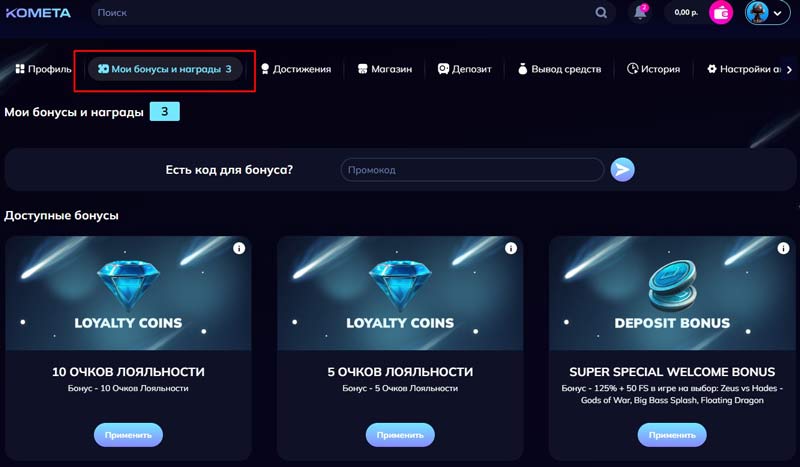The height and width of the screenshot is (467, 800).
Task: View the История tab
Action: point(653,69)
